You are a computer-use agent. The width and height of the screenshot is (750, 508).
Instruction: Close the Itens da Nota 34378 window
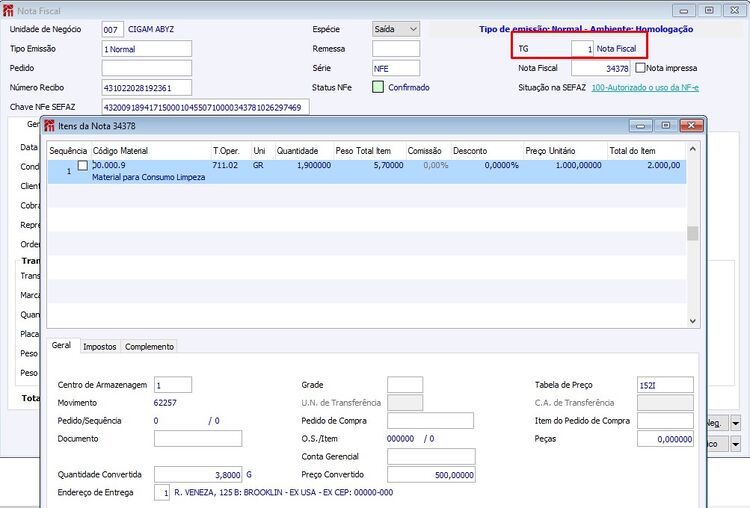pyautogui.click(x=691, y=125)
